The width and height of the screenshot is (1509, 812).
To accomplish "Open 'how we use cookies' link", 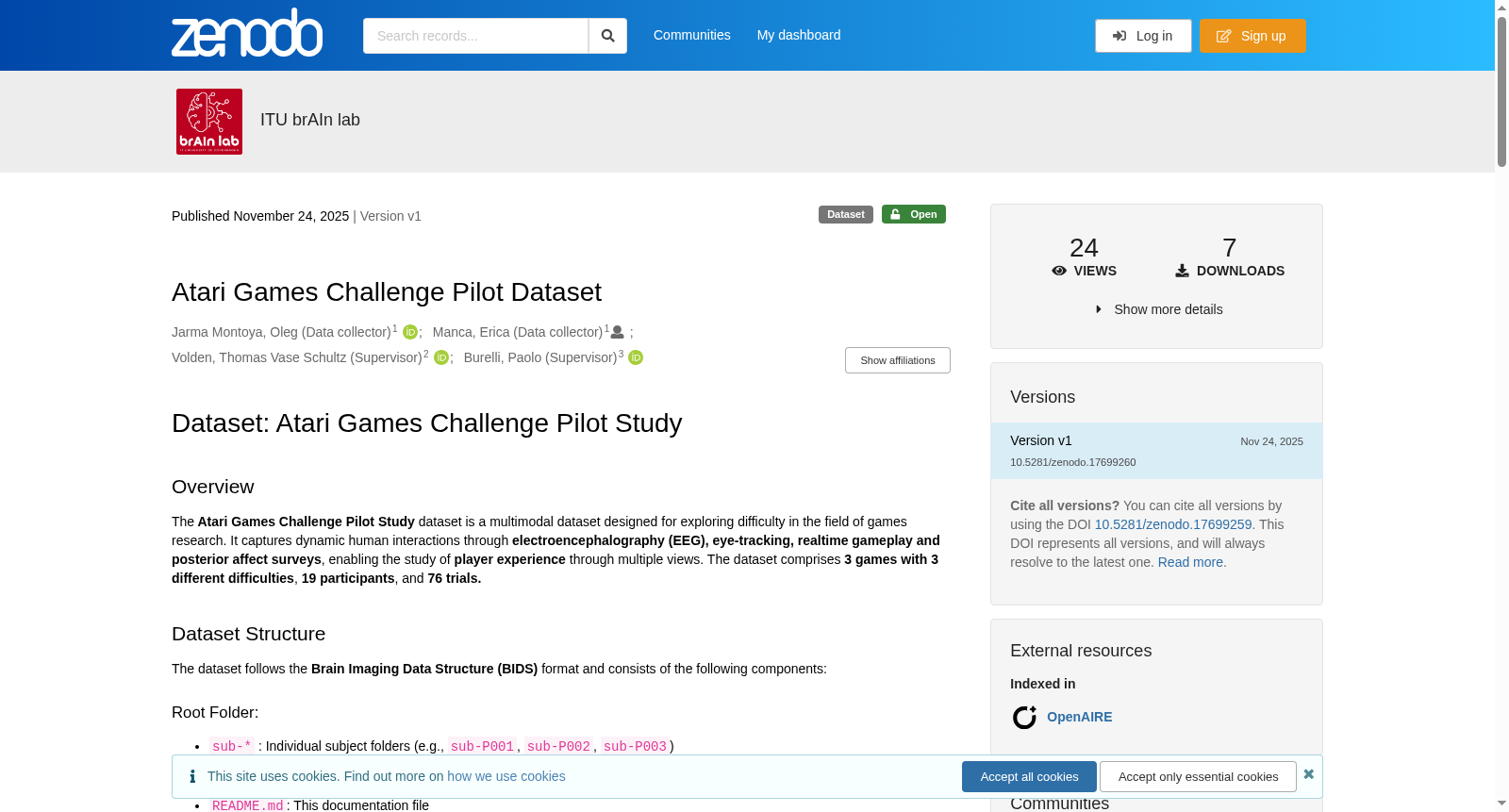I will click(506, 776).
